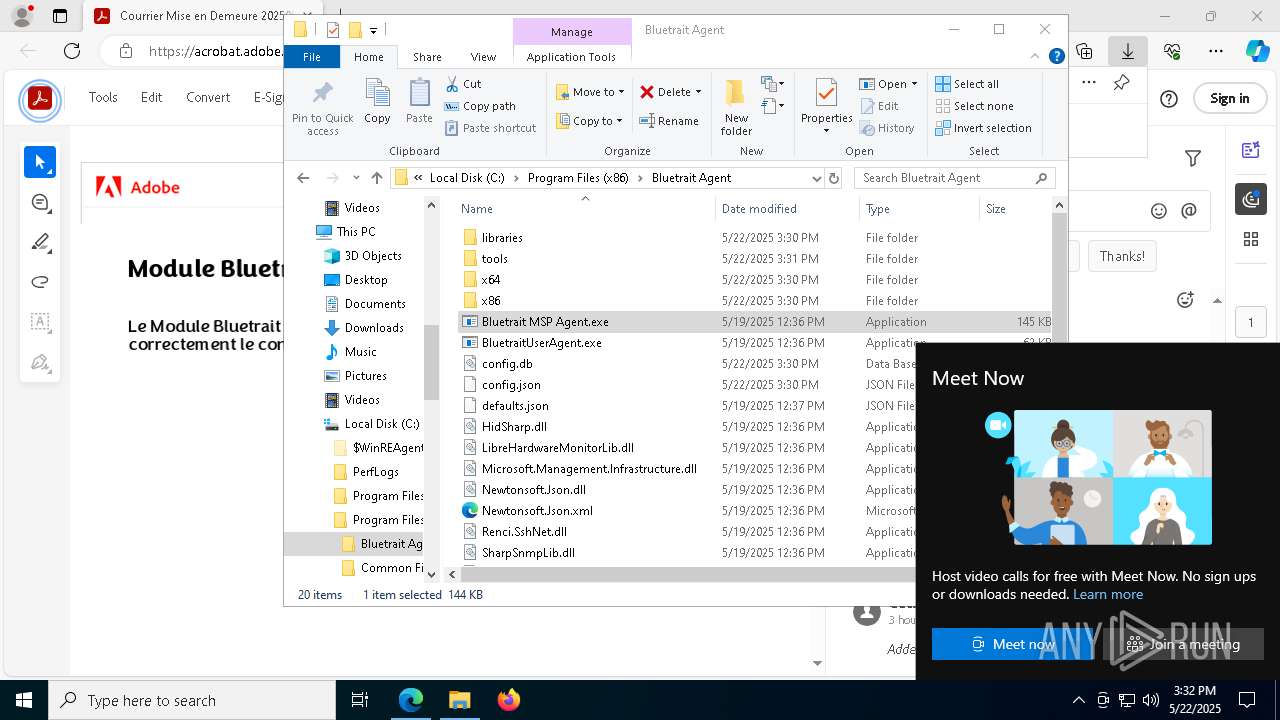Open recent locations dropdown arrow
This screenshot has width=1280, height=720.
356,178
